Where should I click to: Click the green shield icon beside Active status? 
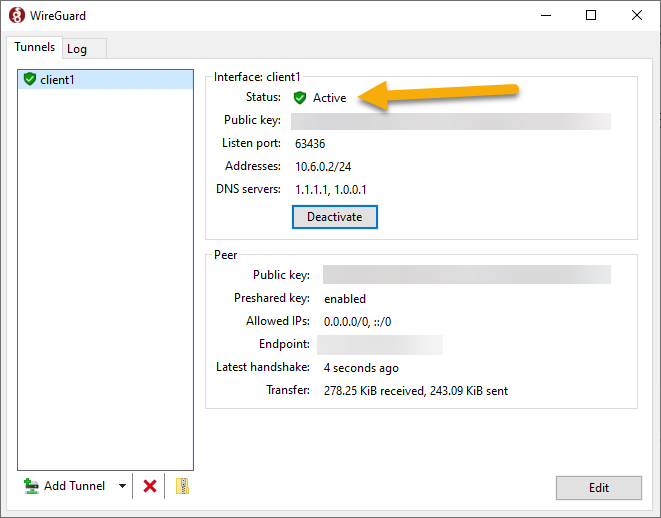(300, 98)
